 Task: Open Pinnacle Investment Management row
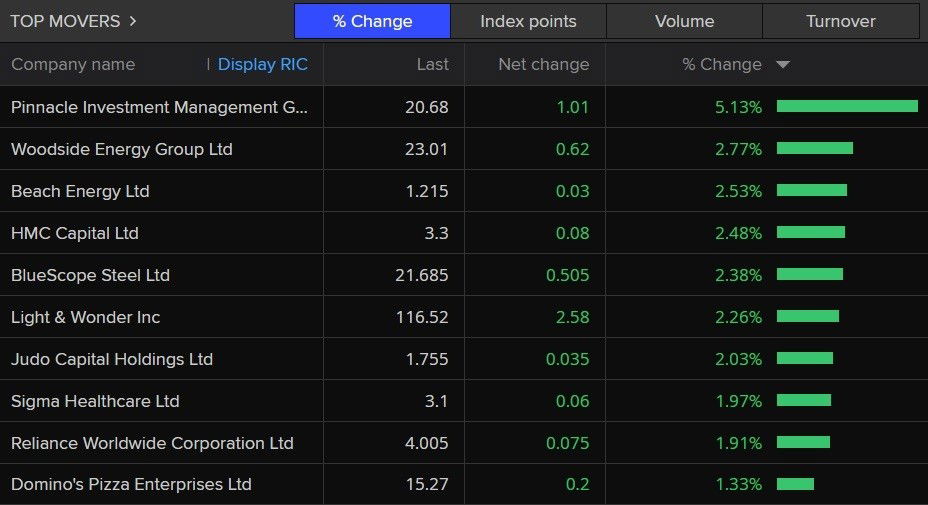[160, 107]
